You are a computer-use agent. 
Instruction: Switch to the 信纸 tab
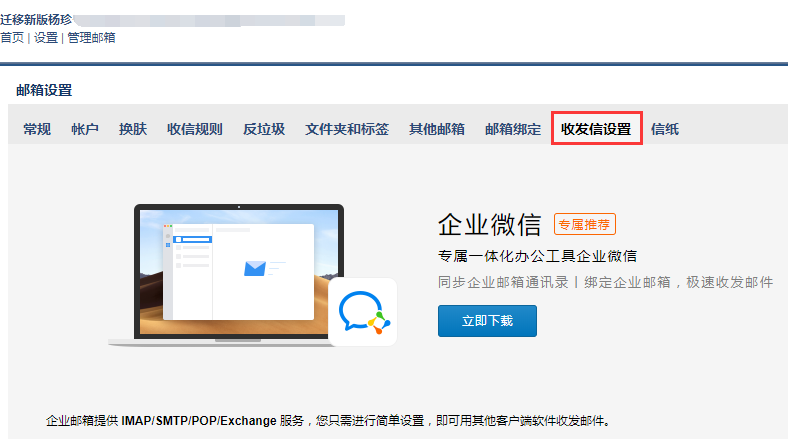(665, 129)
